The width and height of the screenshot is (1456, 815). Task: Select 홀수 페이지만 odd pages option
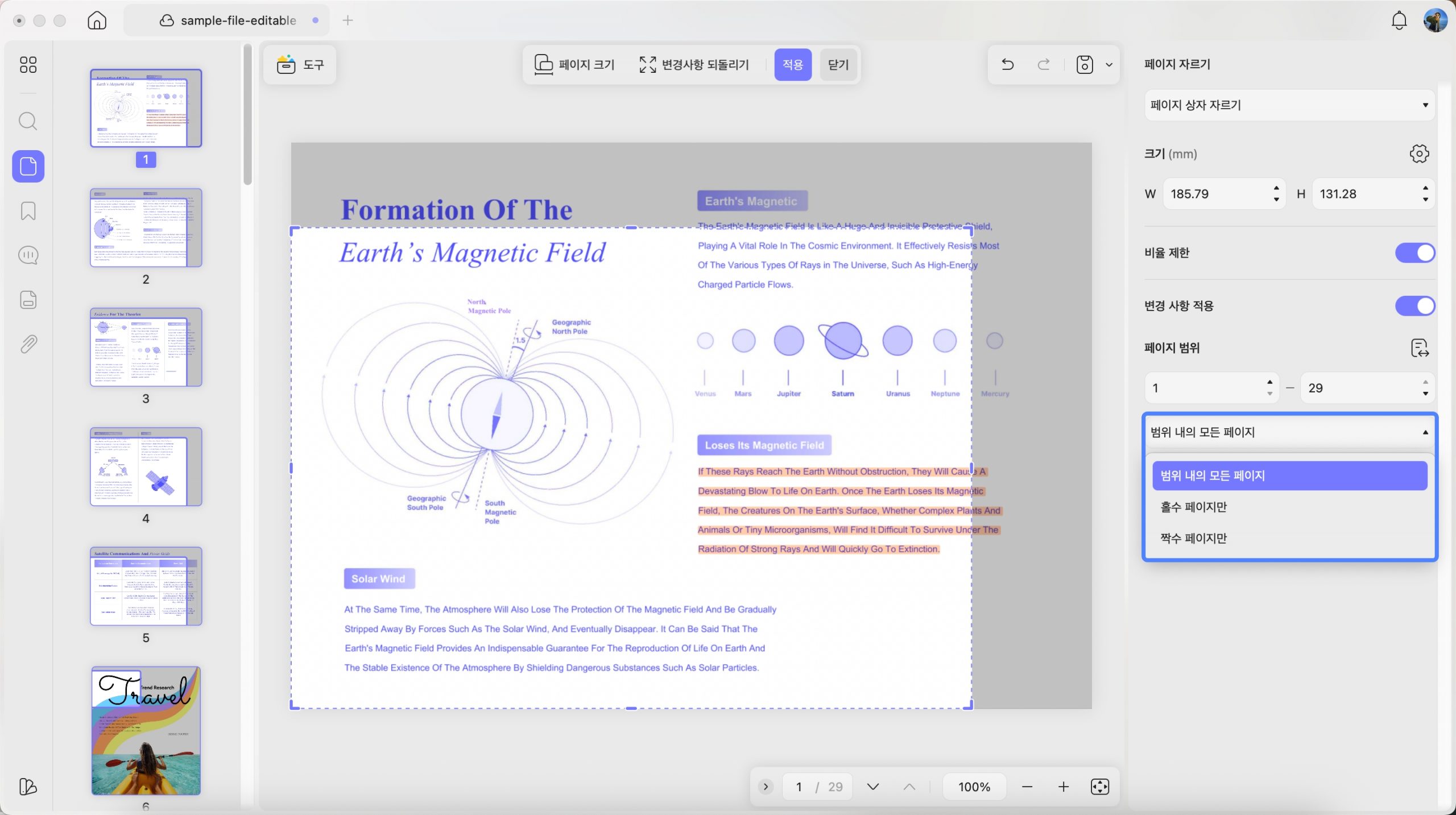(x=1289, y=507)
